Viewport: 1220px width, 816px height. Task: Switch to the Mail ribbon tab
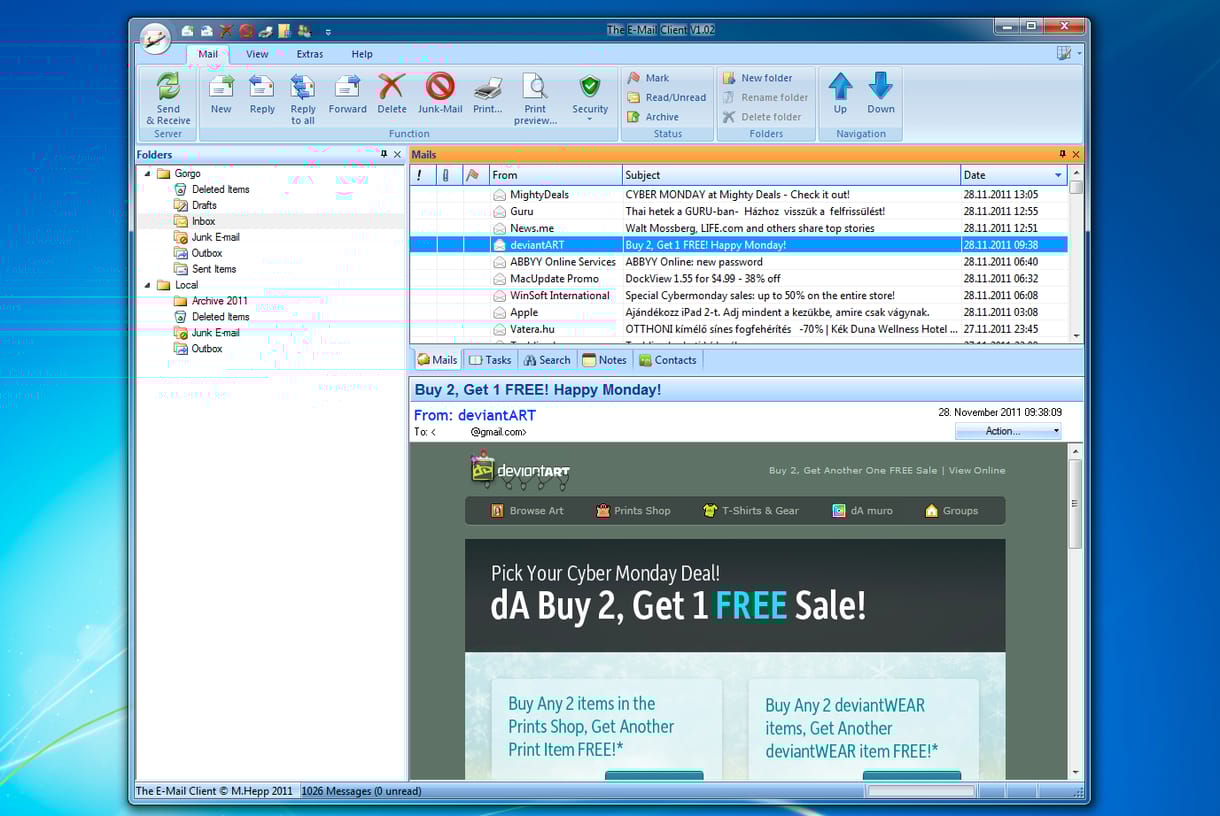point(208,54)
